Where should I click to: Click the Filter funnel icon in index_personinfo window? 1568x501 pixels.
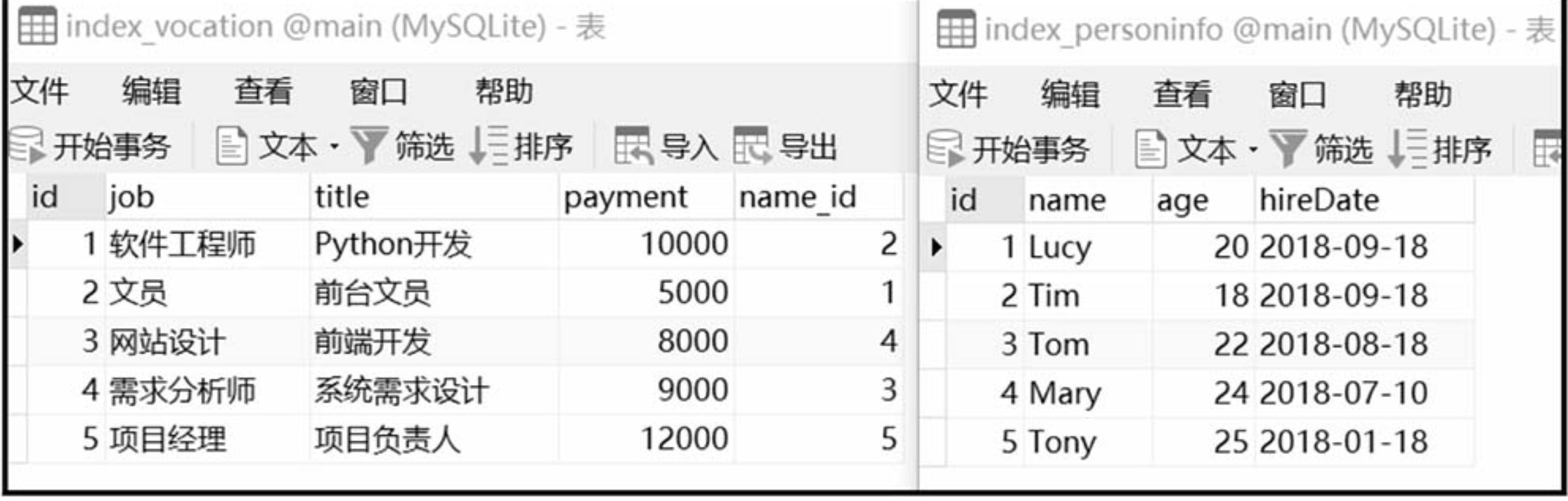[1288, 149]
